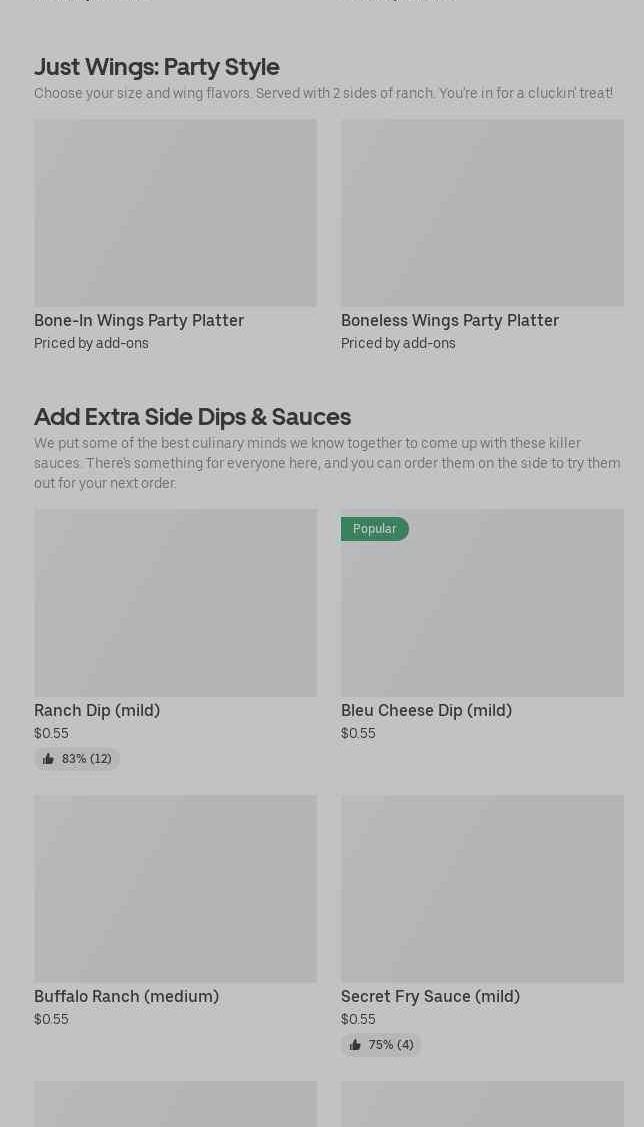The image size is (644, 1127).
Task: View the 83% (12) rating chip
Action: click(77, 759)
